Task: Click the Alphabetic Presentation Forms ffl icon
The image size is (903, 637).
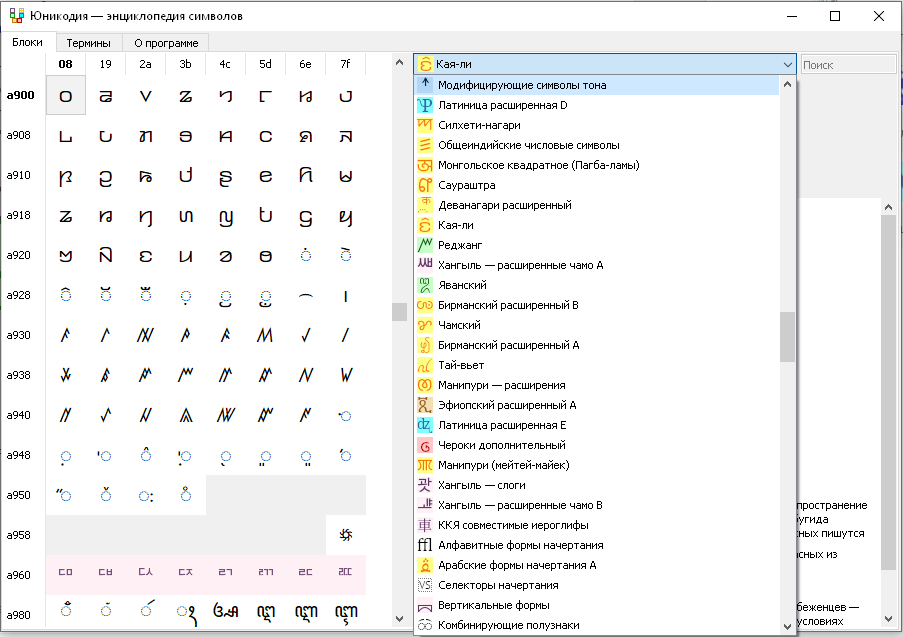Action: 425,545
